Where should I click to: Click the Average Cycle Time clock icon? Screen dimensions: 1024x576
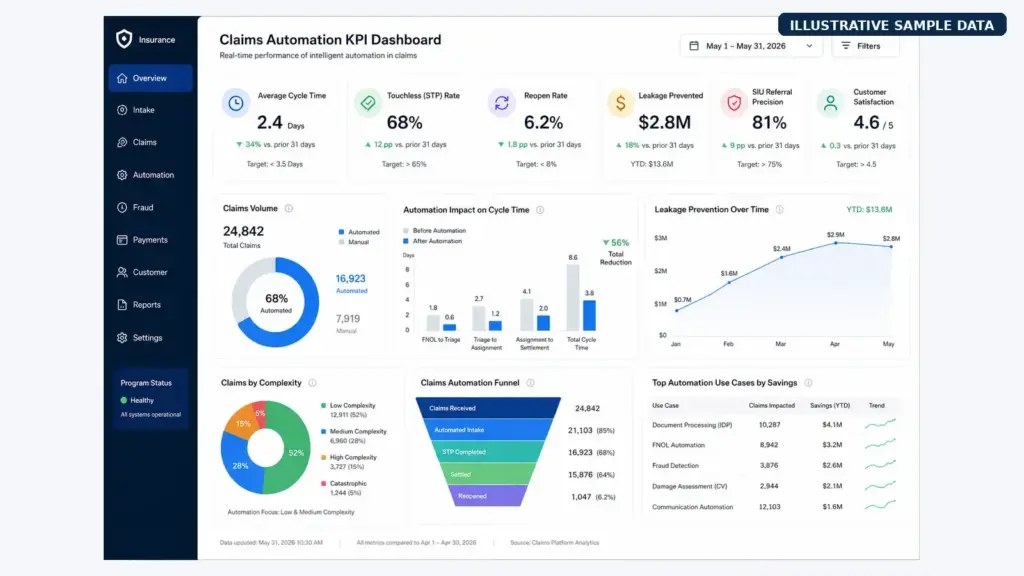[236, 103]
